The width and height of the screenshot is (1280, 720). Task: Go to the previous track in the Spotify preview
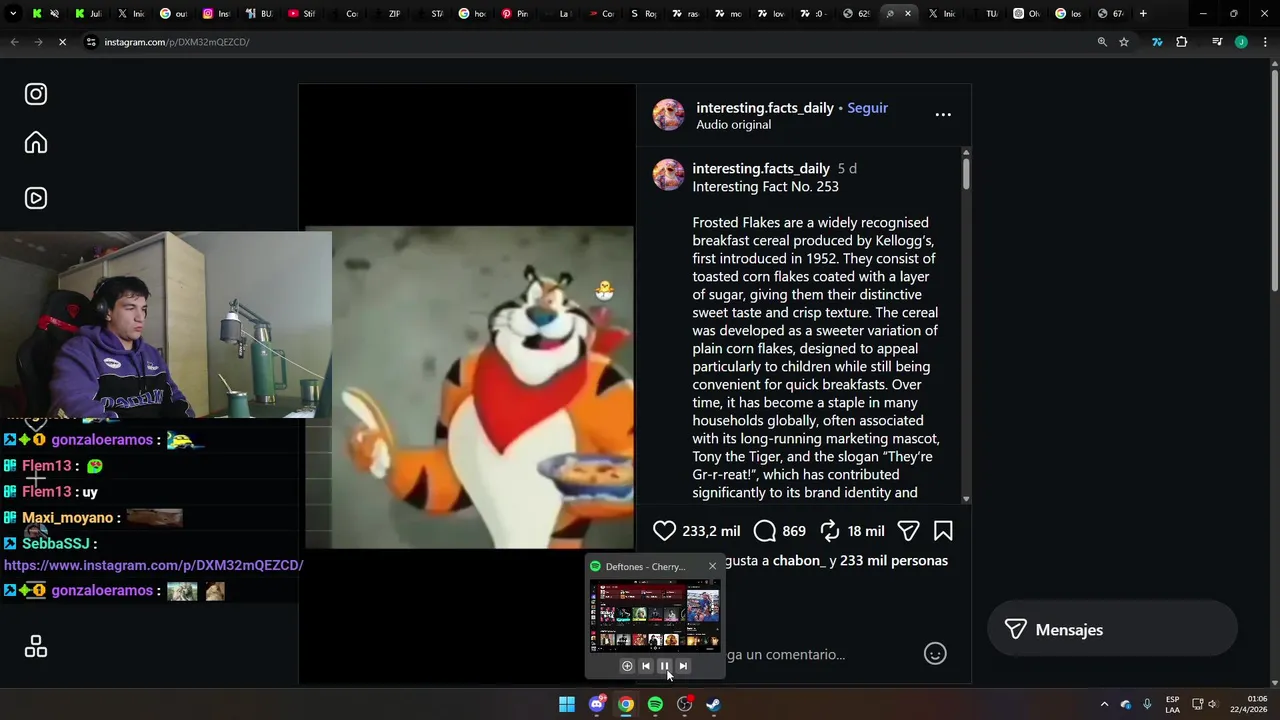coord(645,666)
